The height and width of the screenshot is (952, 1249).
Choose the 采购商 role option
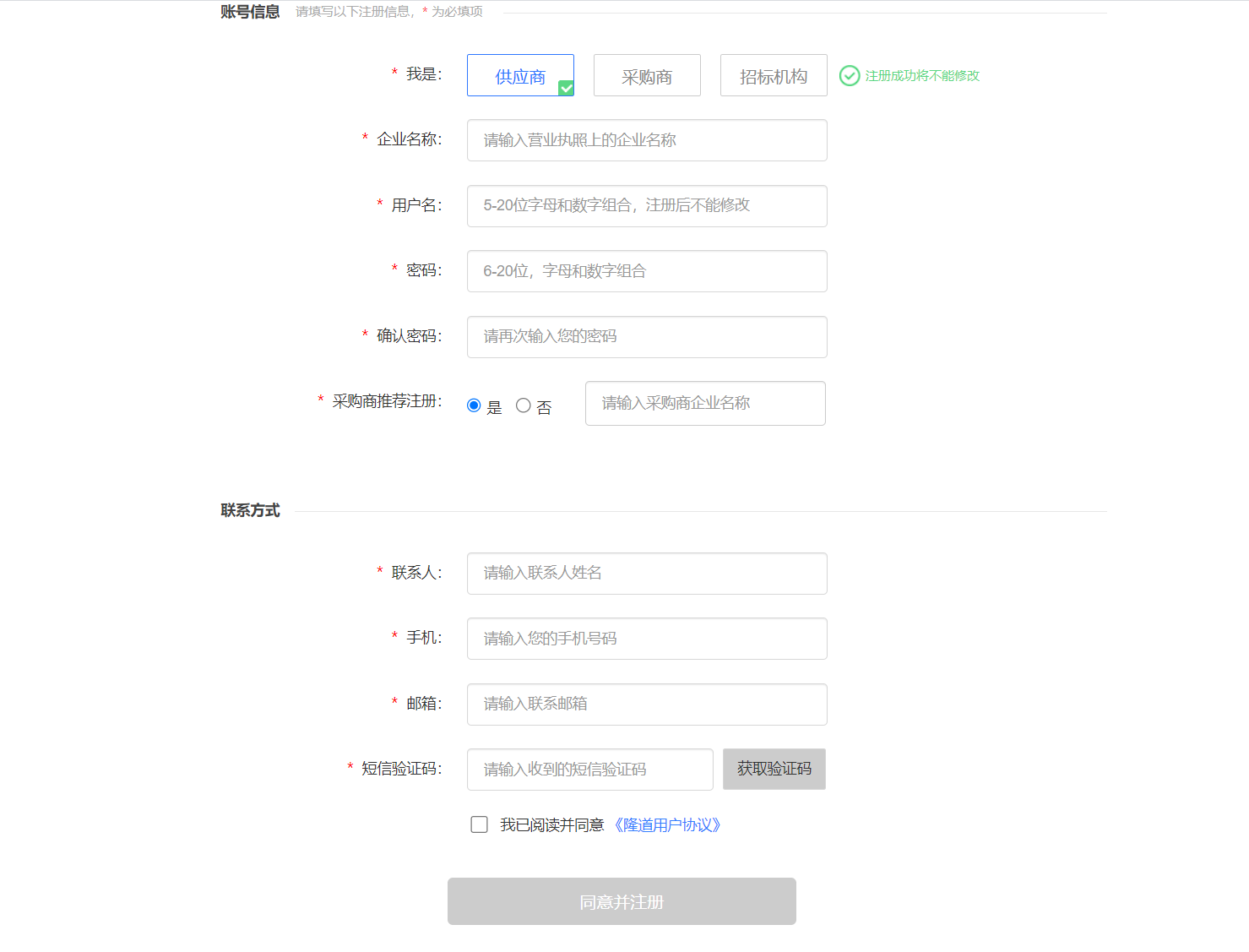647,75
